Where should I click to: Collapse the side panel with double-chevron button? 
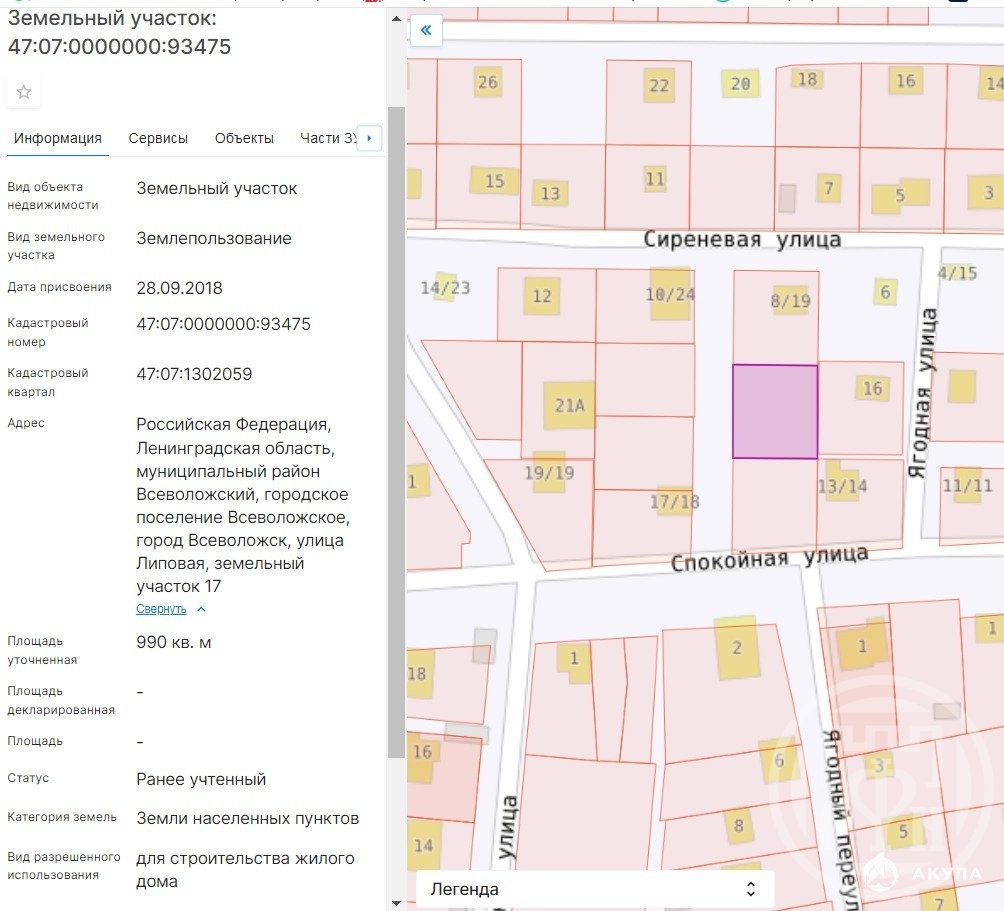[426, 30]
